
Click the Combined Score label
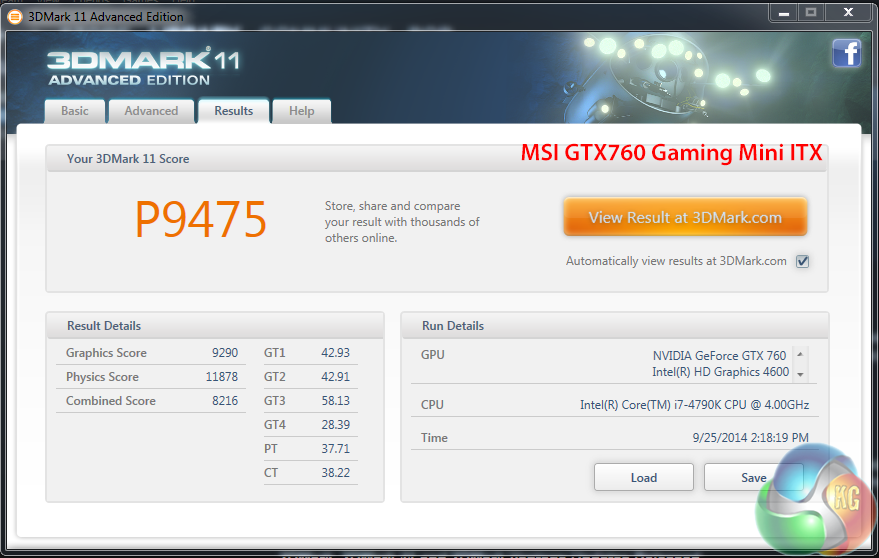110,401
